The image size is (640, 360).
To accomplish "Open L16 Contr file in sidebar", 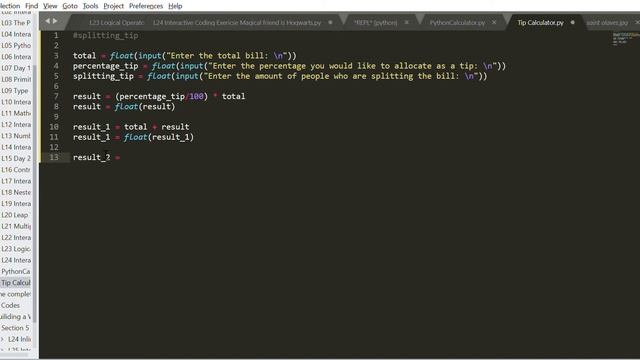I will click(16, 170).
